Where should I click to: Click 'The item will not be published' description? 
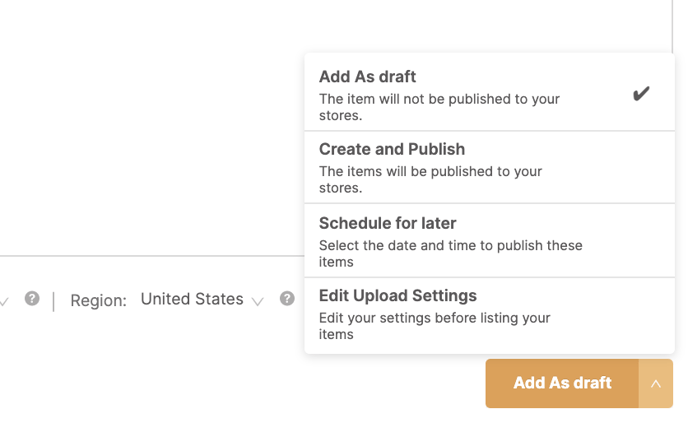coord(439,107)
